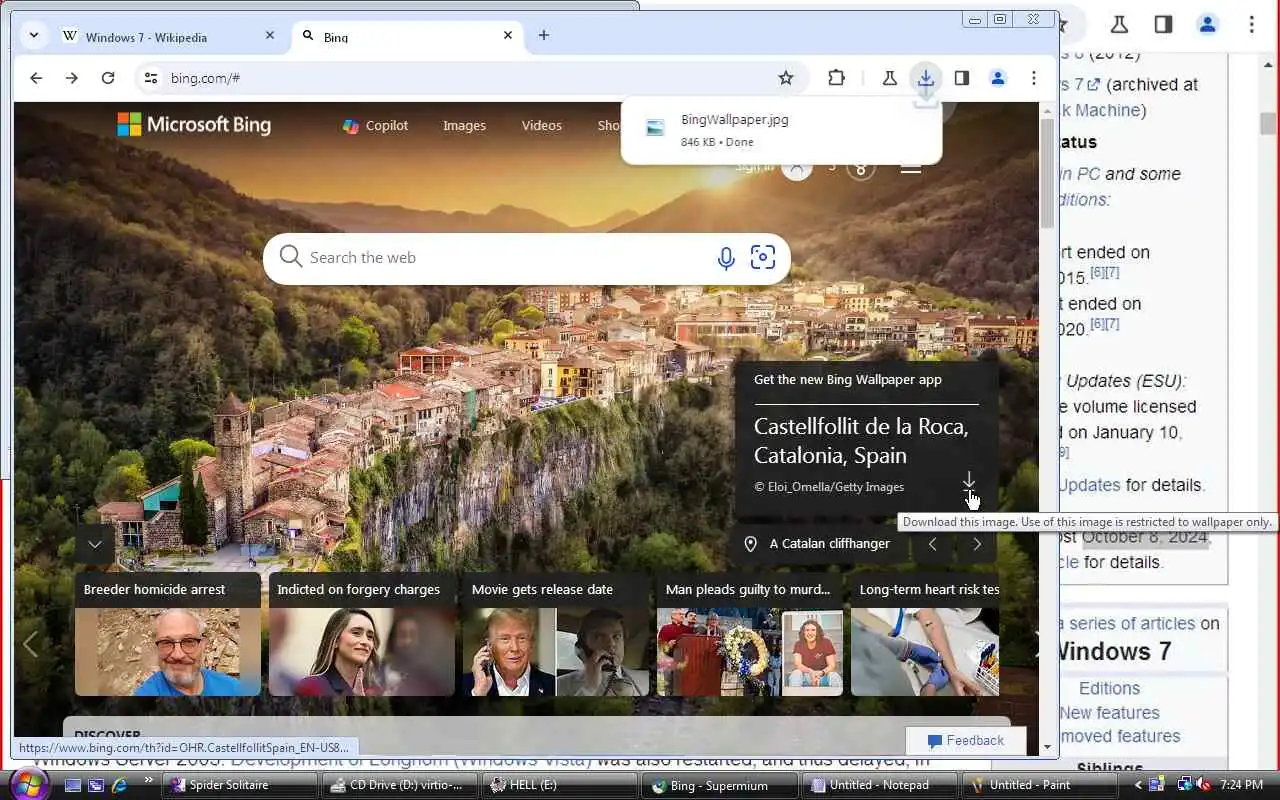Viewport: 1280px width, 800px height.
Task: Open a new tab with plus button
Action: 544,35
